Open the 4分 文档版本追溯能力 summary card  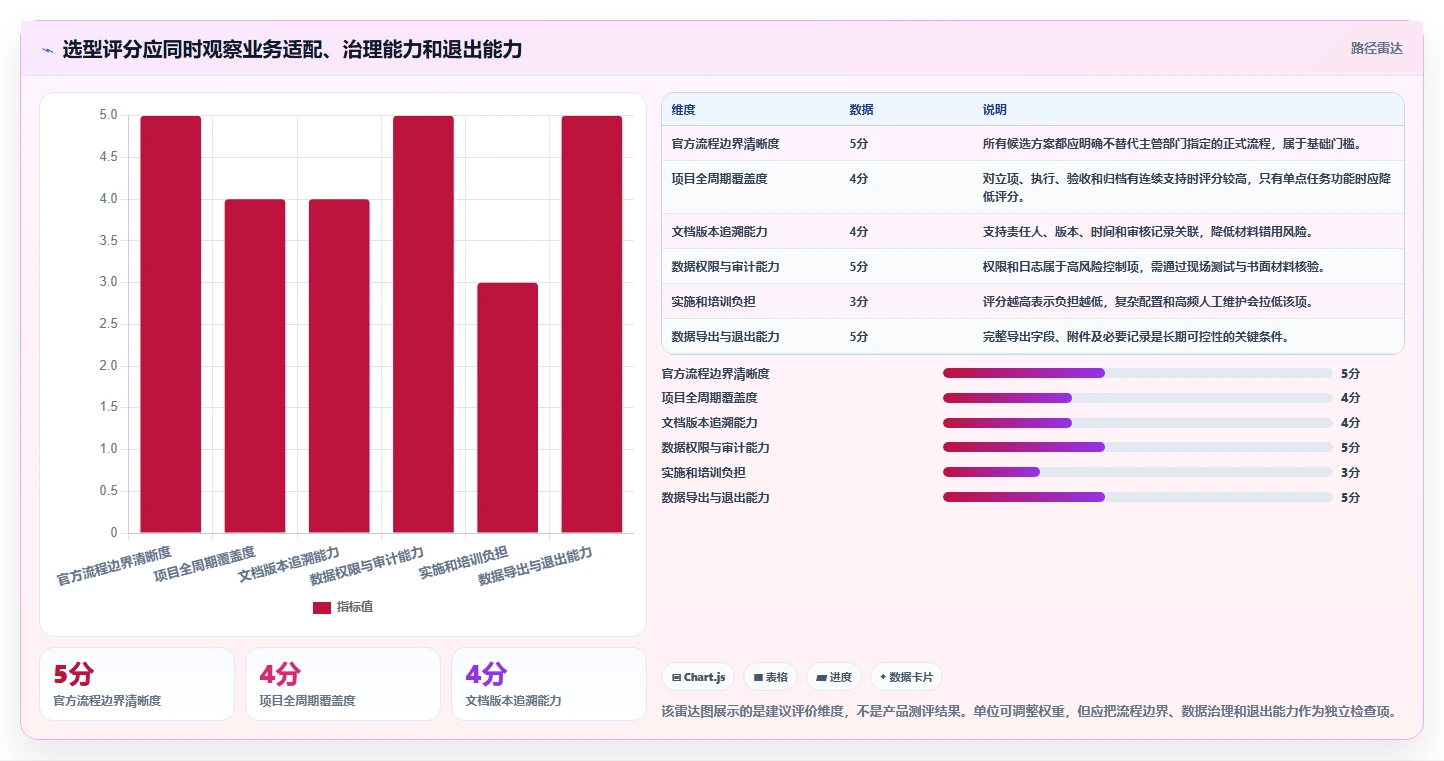tap(549, 684)
